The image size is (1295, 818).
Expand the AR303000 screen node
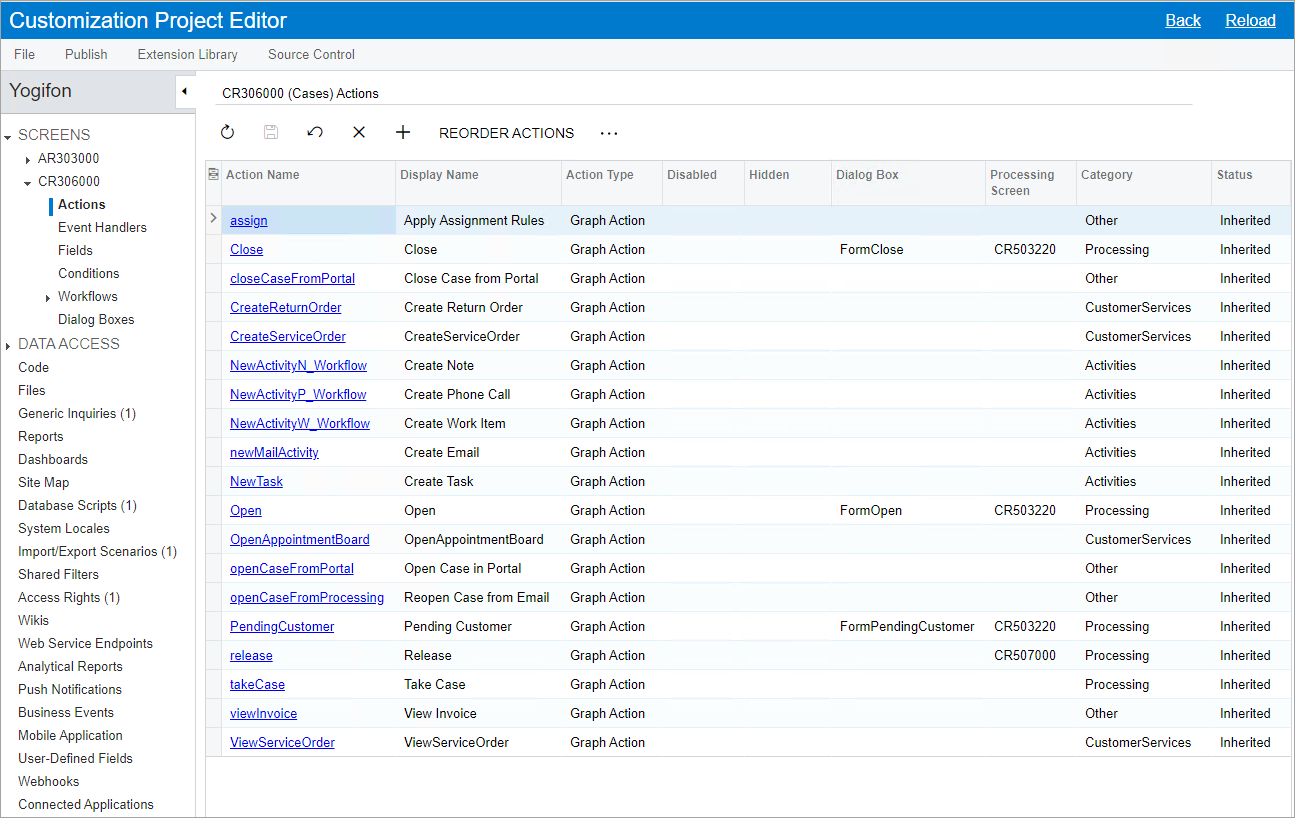pyautogui.click(x=28, y=159)
